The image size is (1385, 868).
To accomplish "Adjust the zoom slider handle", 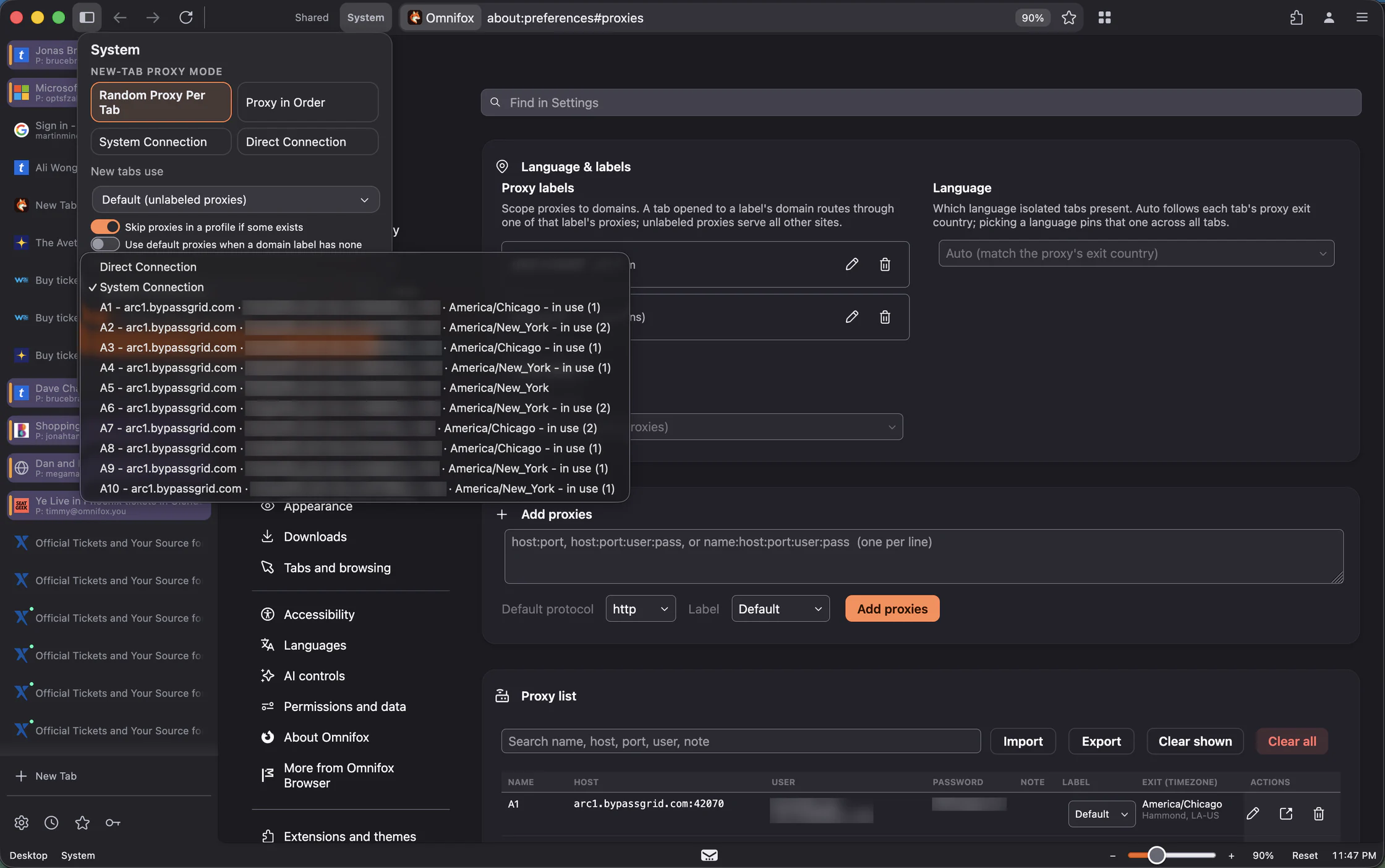I will point(1156,855).
